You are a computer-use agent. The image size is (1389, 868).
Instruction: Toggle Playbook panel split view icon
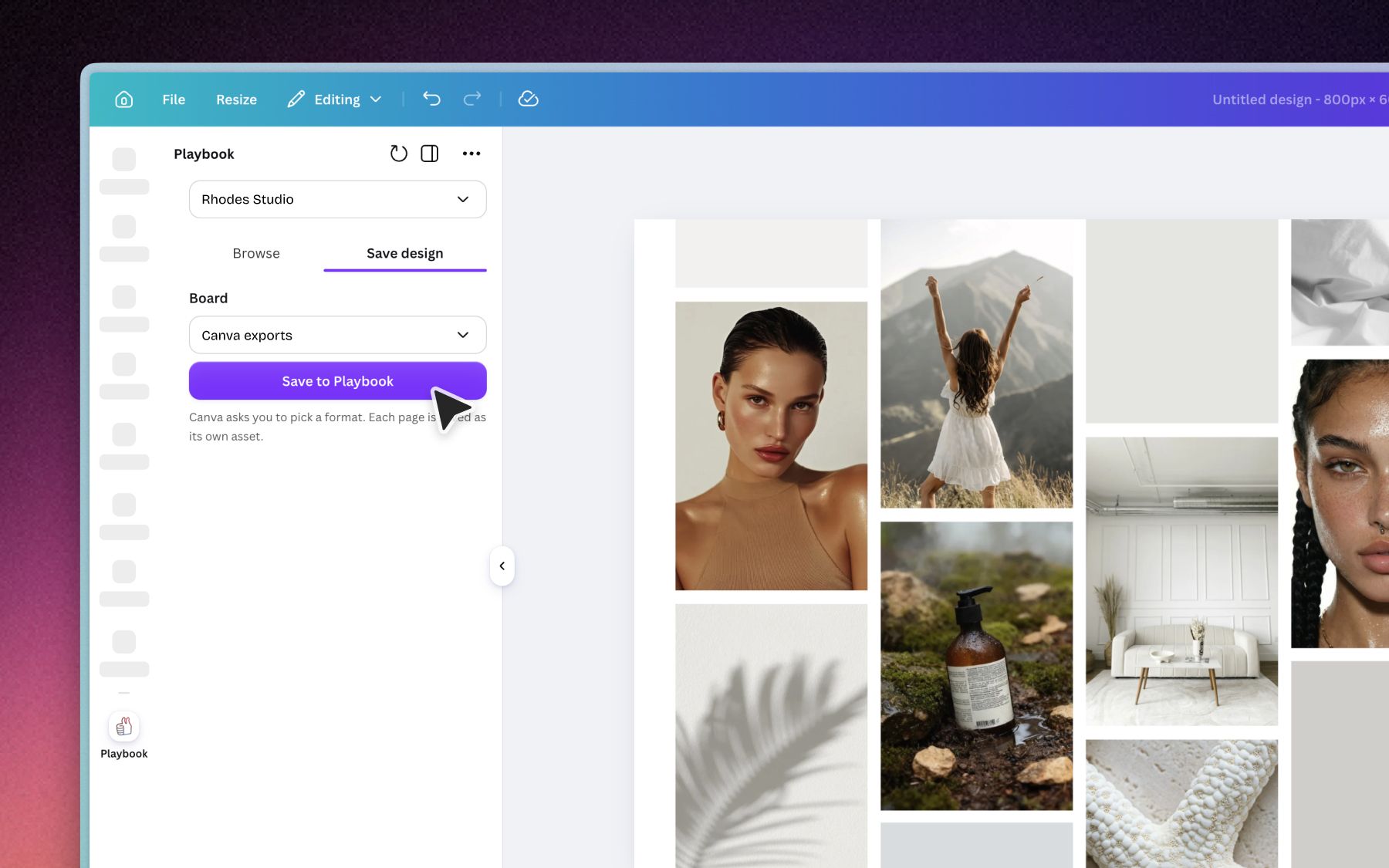pos(430,154)
